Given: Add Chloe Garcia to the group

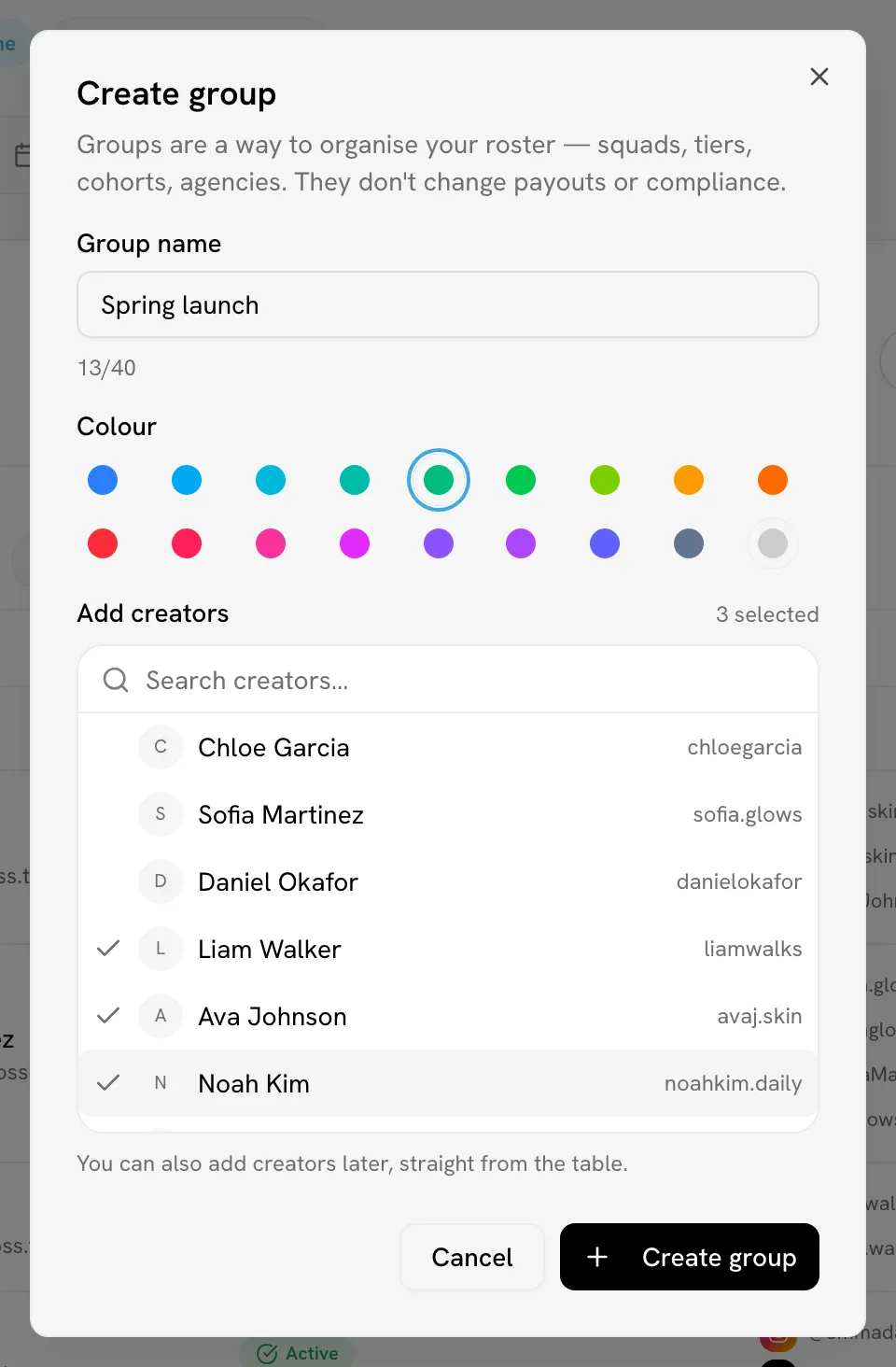Looking at the screenshot, I should (x=448, y=747).
